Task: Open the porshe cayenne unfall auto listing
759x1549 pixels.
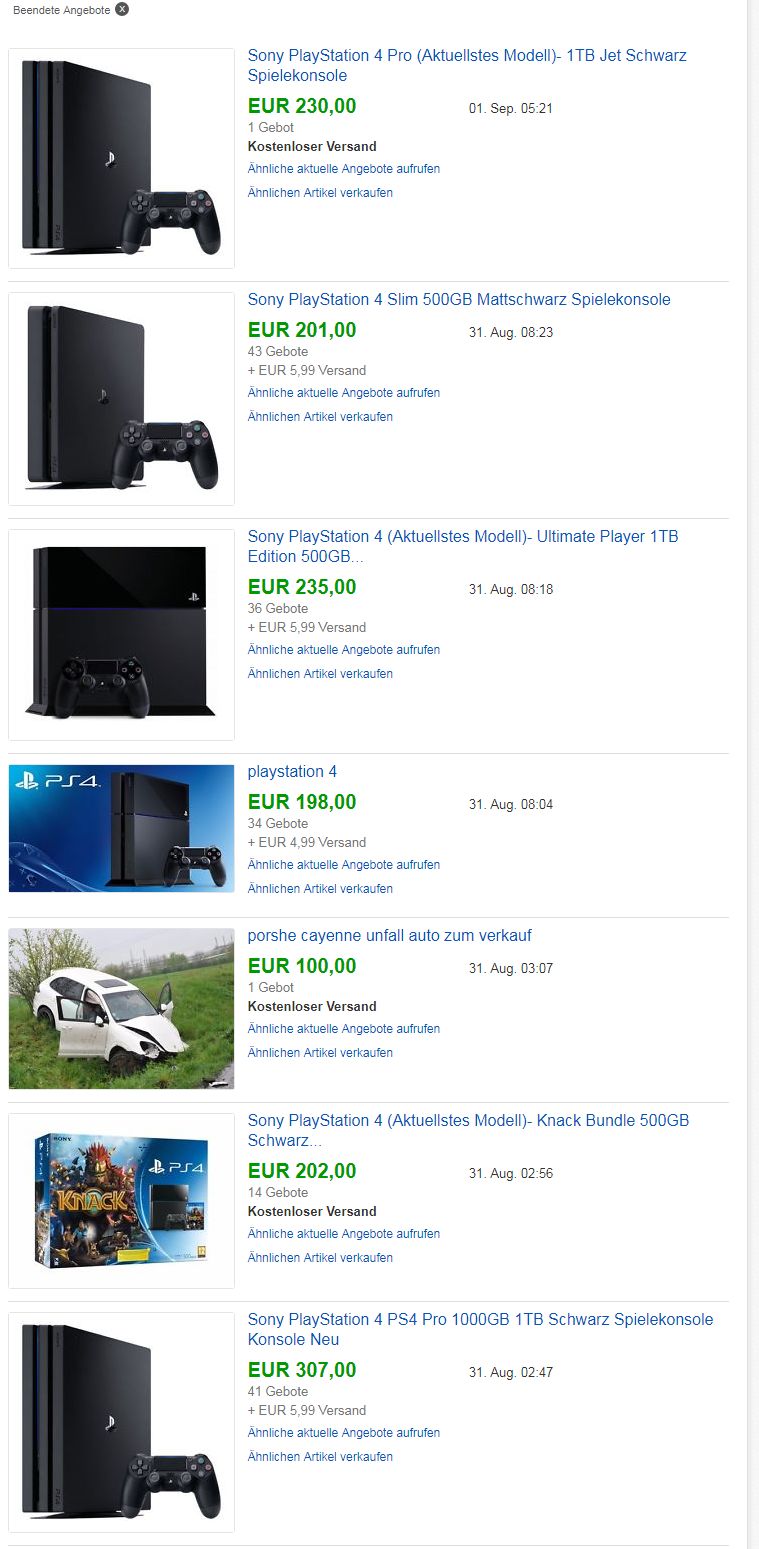Action: point(390,936)
